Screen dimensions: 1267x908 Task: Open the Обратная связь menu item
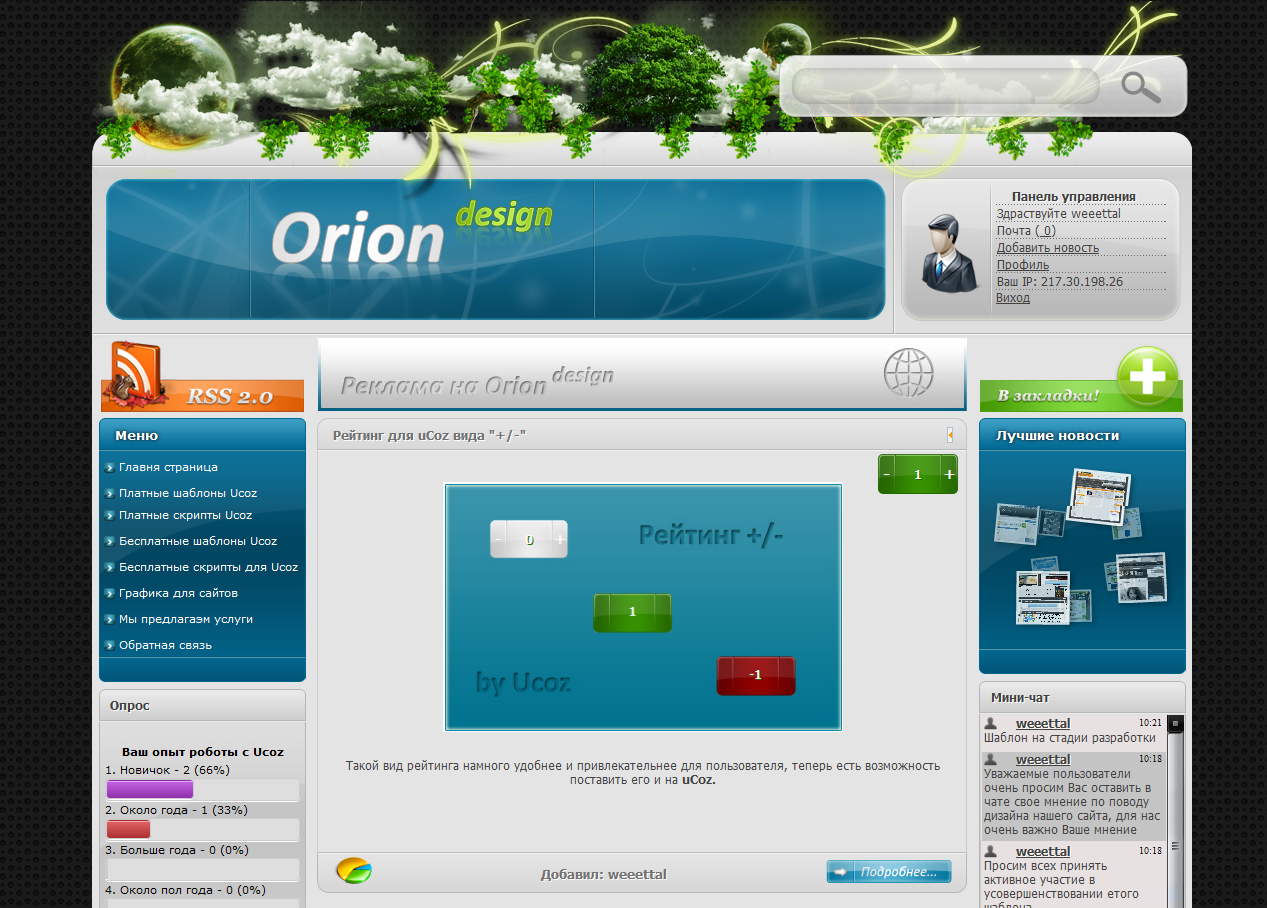click(165, 645)
